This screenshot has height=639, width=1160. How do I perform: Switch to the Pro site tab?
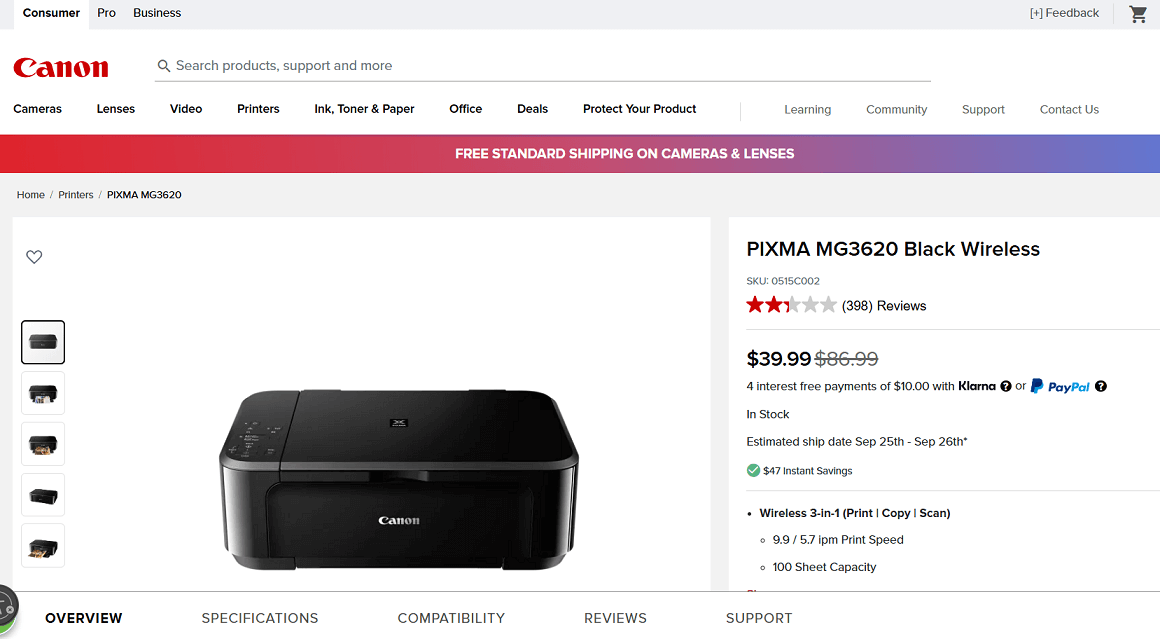[x=106, y=13]
